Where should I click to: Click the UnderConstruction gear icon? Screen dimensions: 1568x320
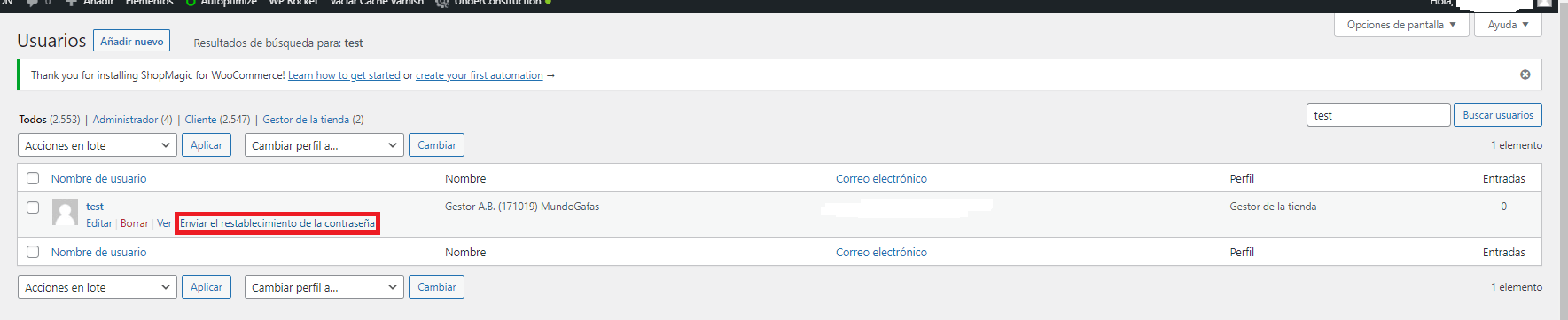point(442,3)
